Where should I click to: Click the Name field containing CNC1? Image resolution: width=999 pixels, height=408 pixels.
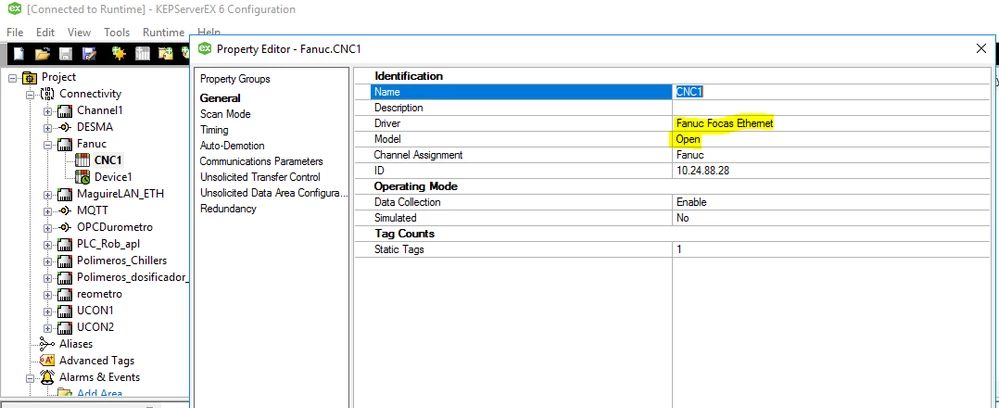pos(831,92)
